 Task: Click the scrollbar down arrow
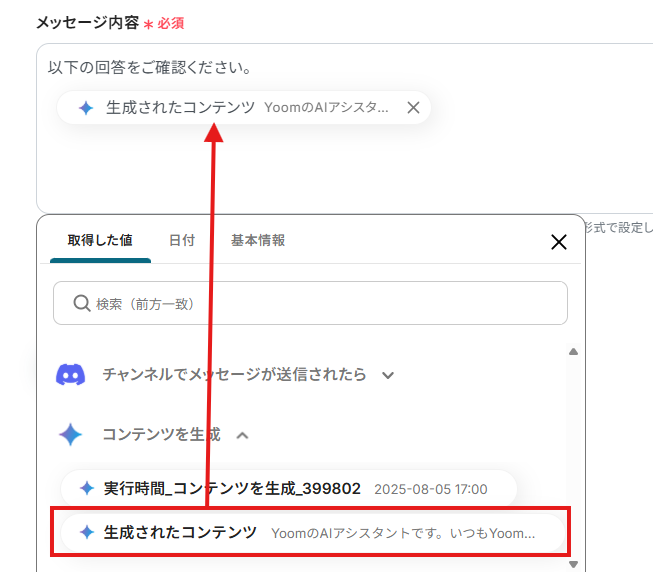(573, 564)
